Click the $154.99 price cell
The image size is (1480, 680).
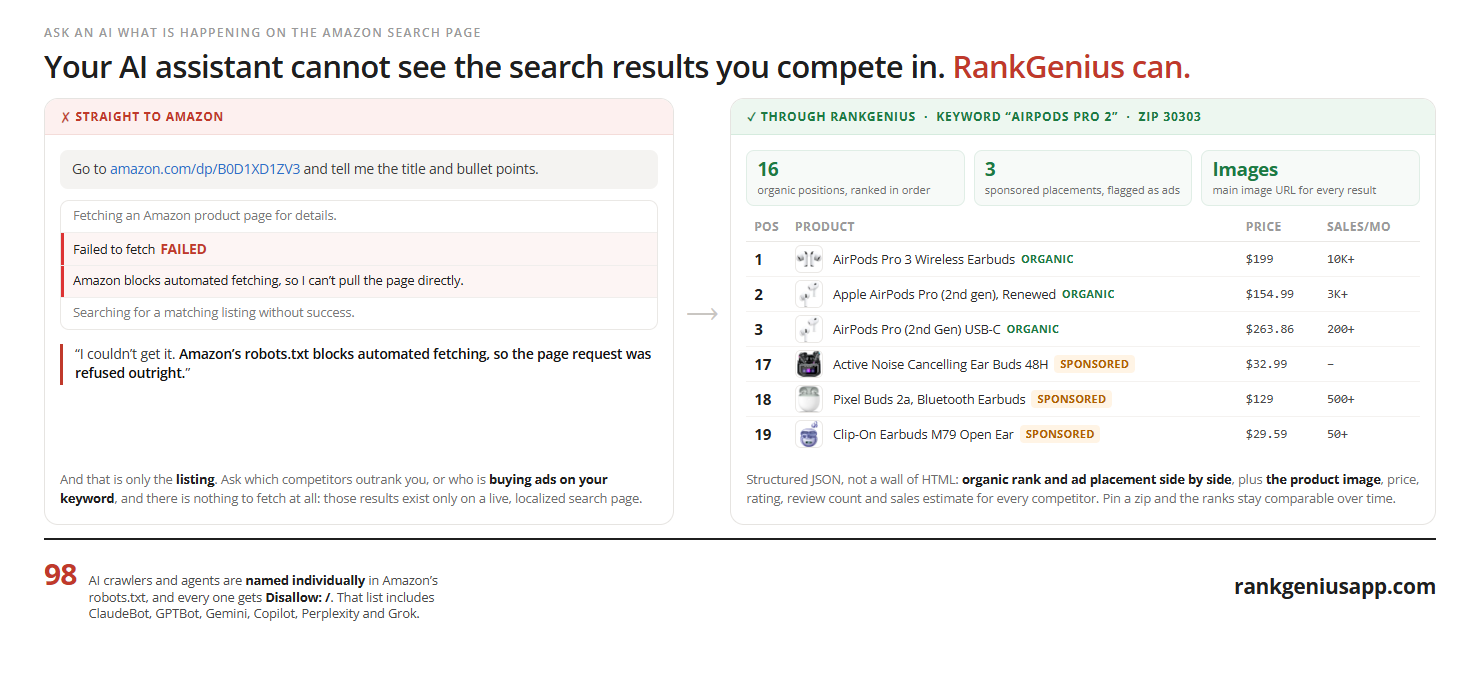[x=1269, y=294]
